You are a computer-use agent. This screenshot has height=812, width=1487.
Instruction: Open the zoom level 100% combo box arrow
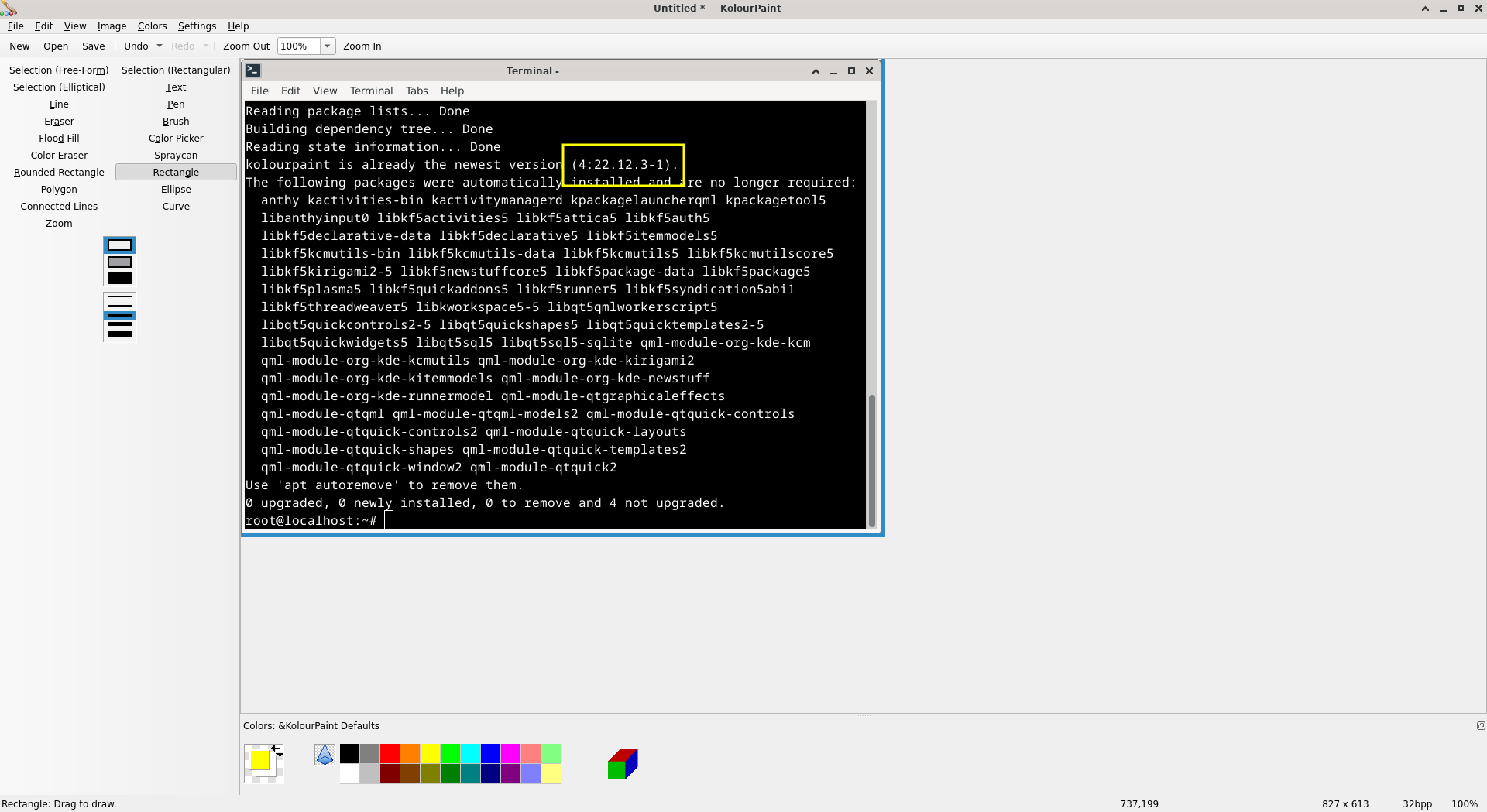click(328, 46)
